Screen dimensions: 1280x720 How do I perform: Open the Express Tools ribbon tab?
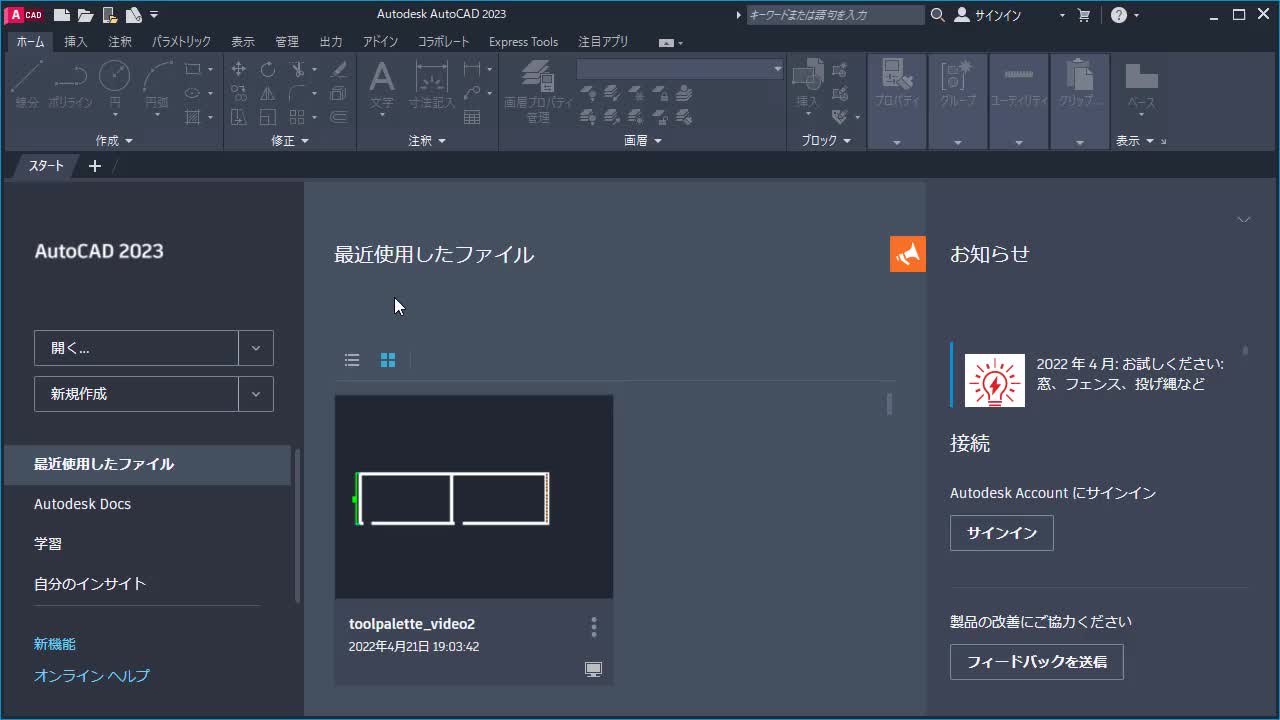pos(523,42)
